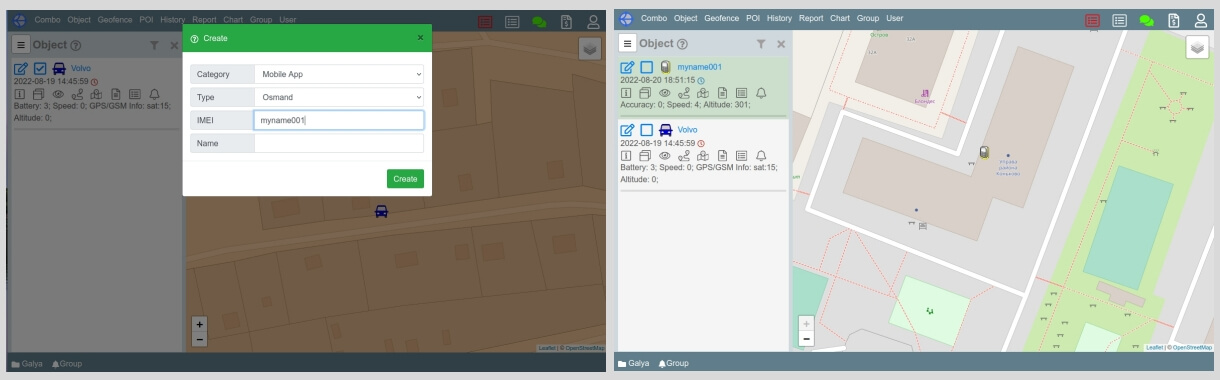This screenshot has height=380, width=1220.
Task: Open User menu in right screenshot
Action: tap(894, 18)
